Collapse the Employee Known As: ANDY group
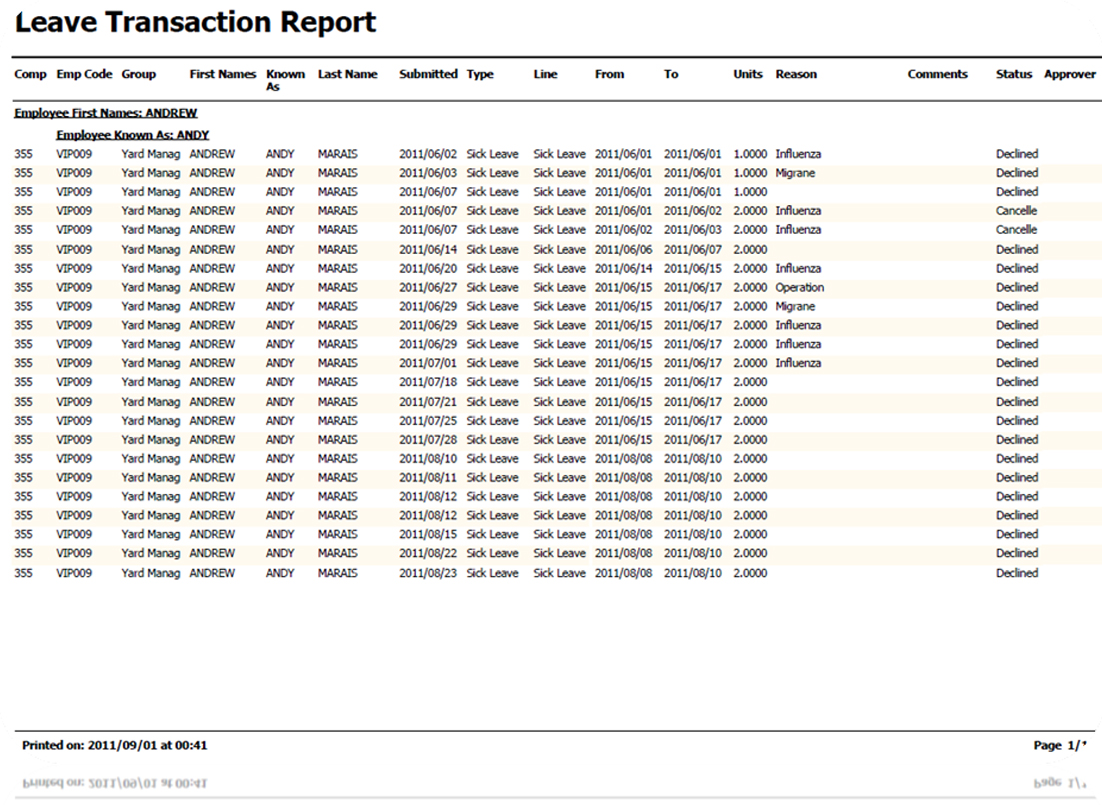This screenshot has width=1102, height=805. (x=133, y=134)
